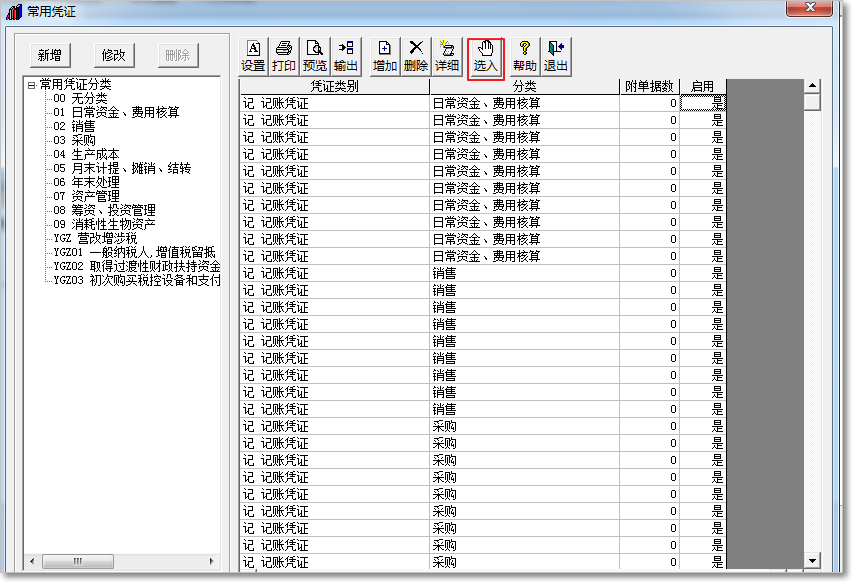
Task: Open 帮助 (Help) from the toolbar
Action: pyautogui.click(x=524, y=56)
